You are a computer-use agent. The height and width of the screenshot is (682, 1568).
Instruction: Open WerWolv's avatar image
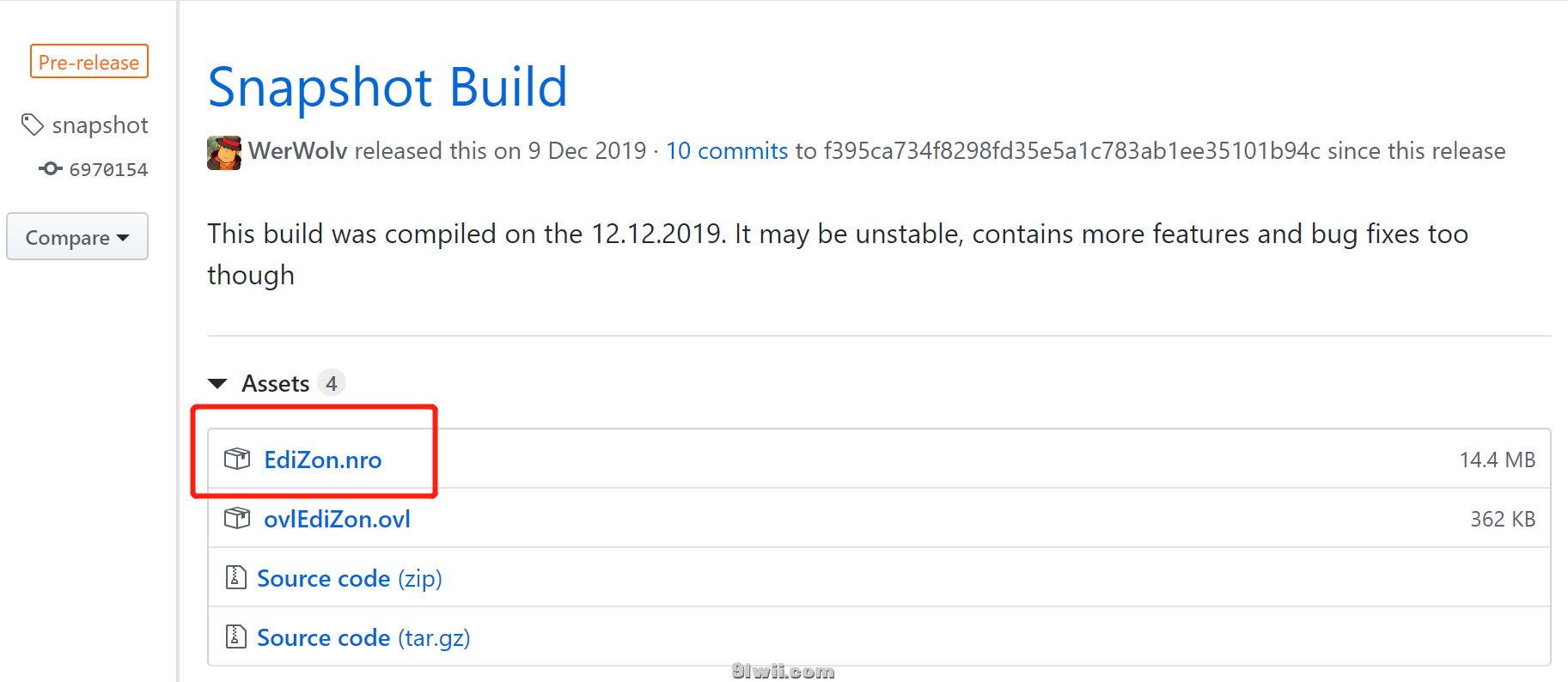pyautogui.click(x=224, y=152)
